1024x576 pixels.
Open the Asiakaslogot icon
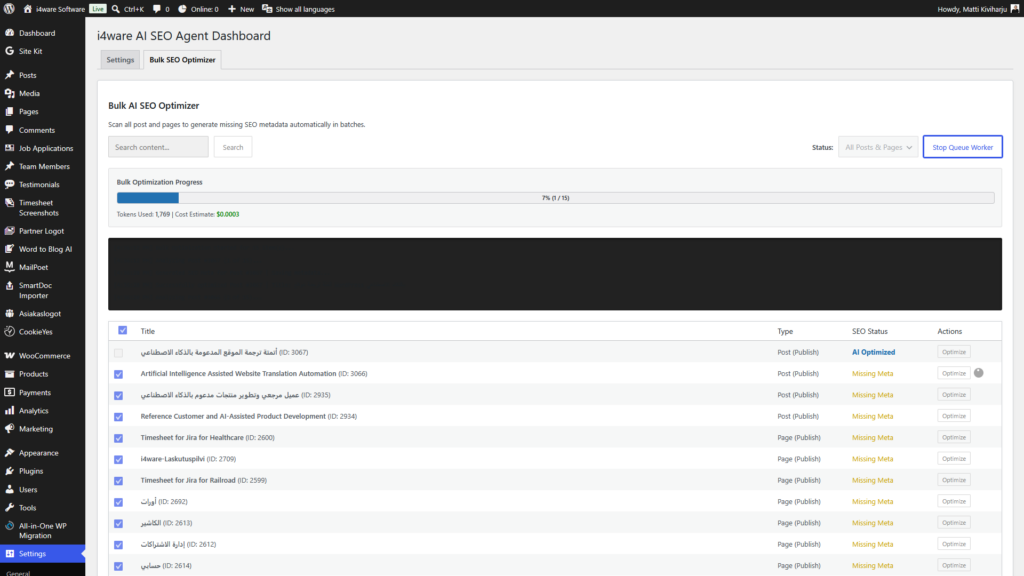tap(10, 313)
